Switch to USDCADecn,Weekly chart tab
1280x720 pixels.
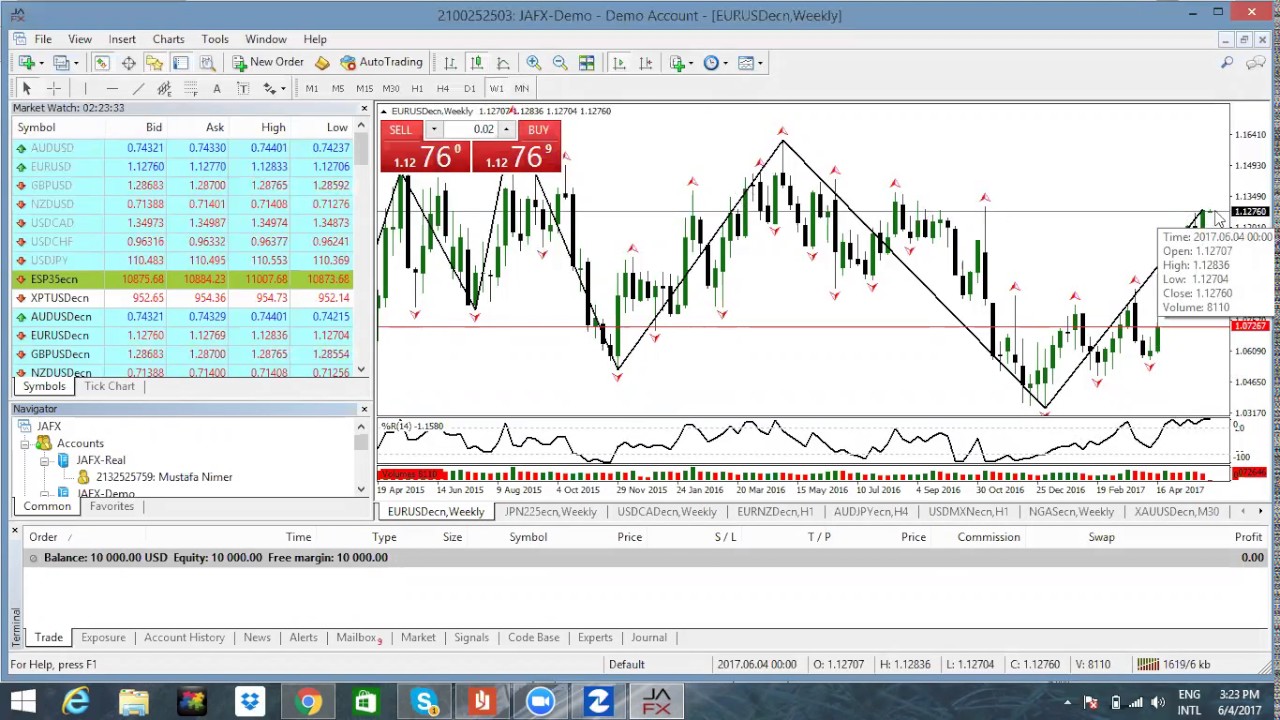(667, 511)
